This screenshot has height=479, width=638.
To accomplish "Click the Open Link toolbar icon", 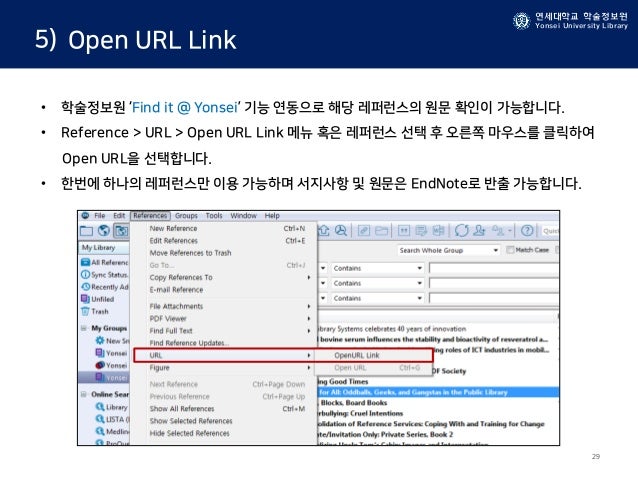I will (363, 231).
